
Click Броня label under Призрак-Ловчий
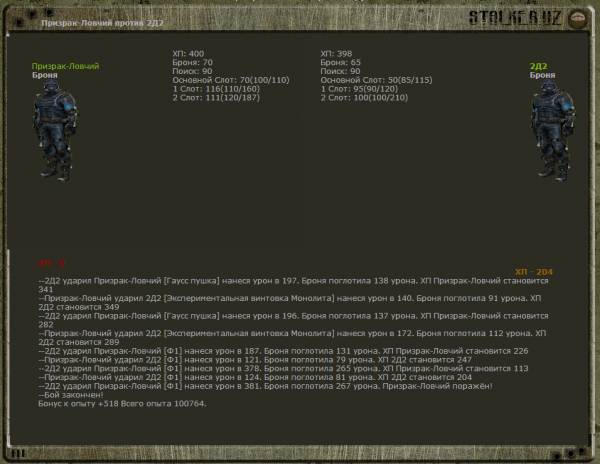(44, 74)
